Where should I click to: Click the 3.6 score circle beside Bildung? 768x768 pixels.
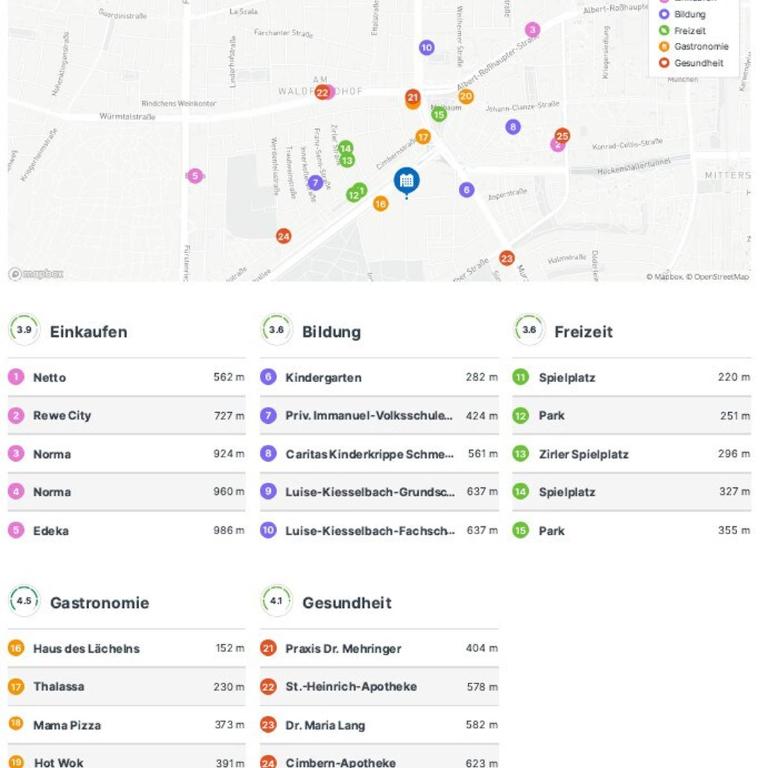click(276, 330)
